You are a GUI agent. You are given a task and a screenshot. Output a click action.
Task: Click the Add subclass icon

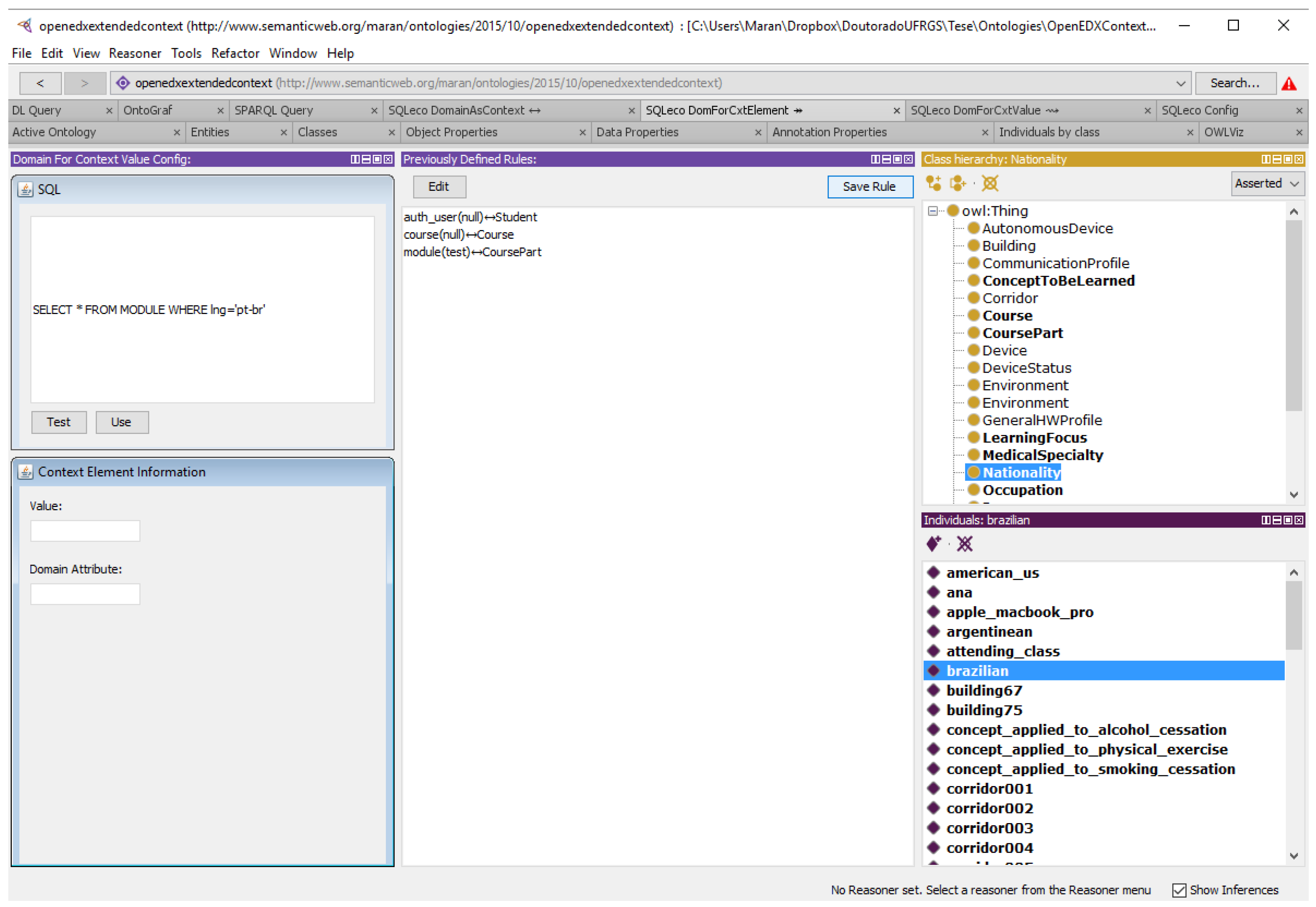click(x=933, y=184)
